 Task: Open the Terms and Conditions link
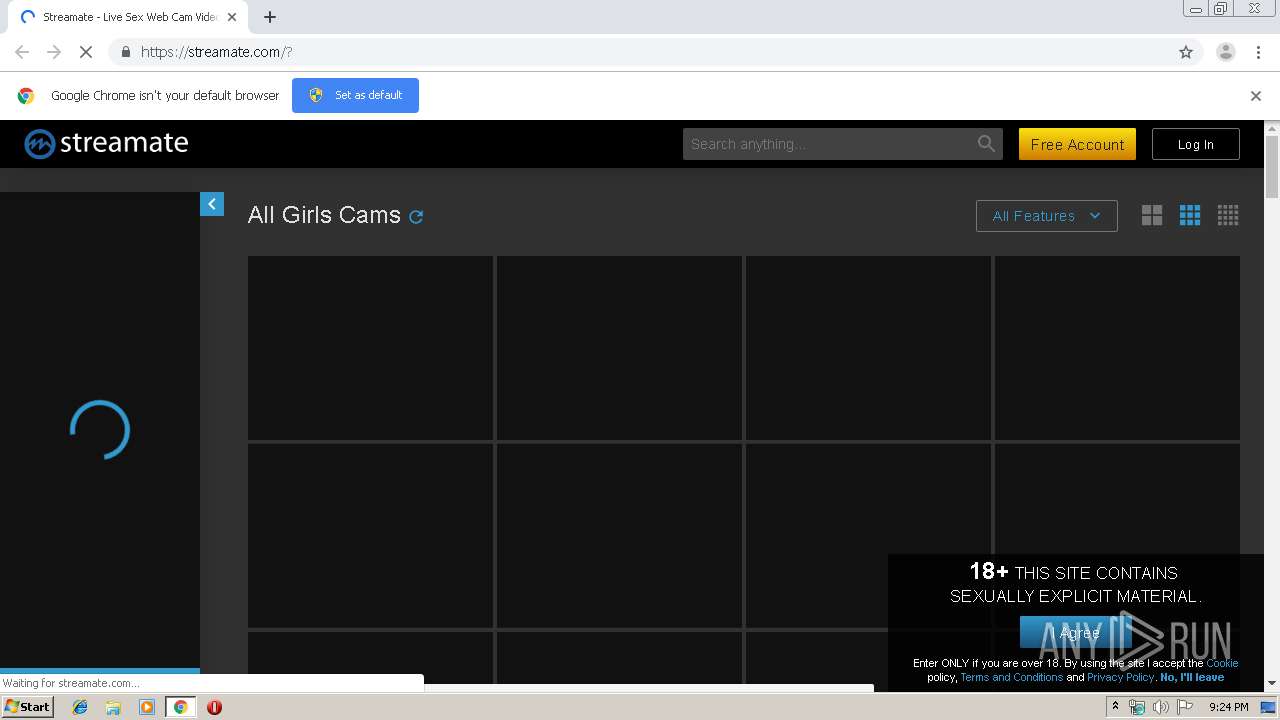coord(1011,677)
